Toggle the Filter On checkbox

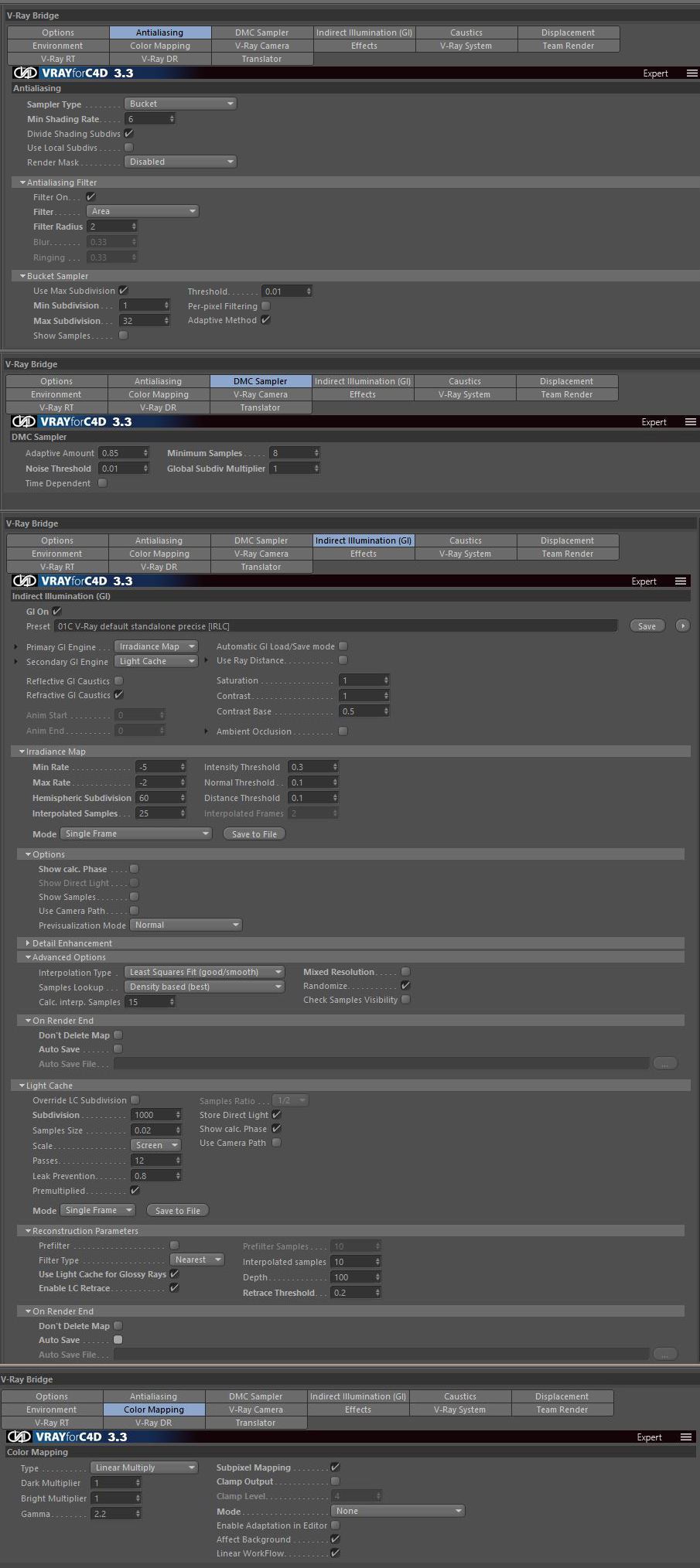pyautogui.click(x=90, y=197)
